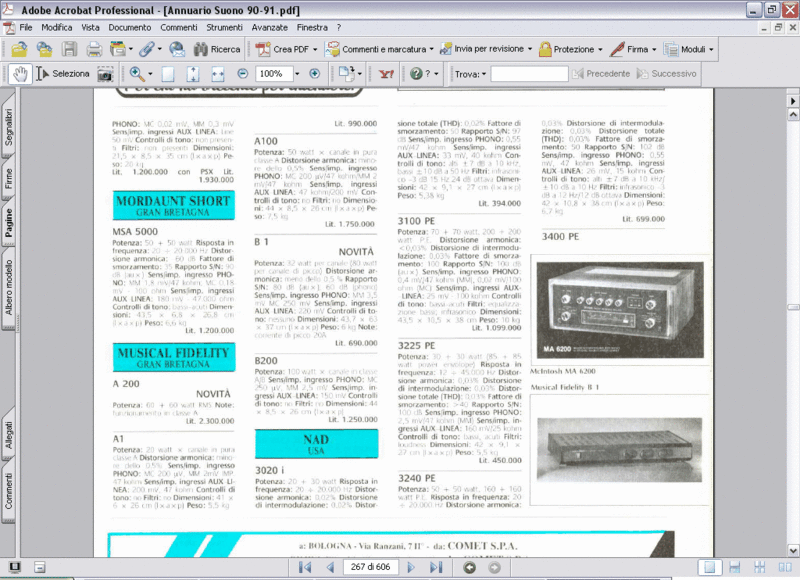Switch to Continuous page layout

735,567
